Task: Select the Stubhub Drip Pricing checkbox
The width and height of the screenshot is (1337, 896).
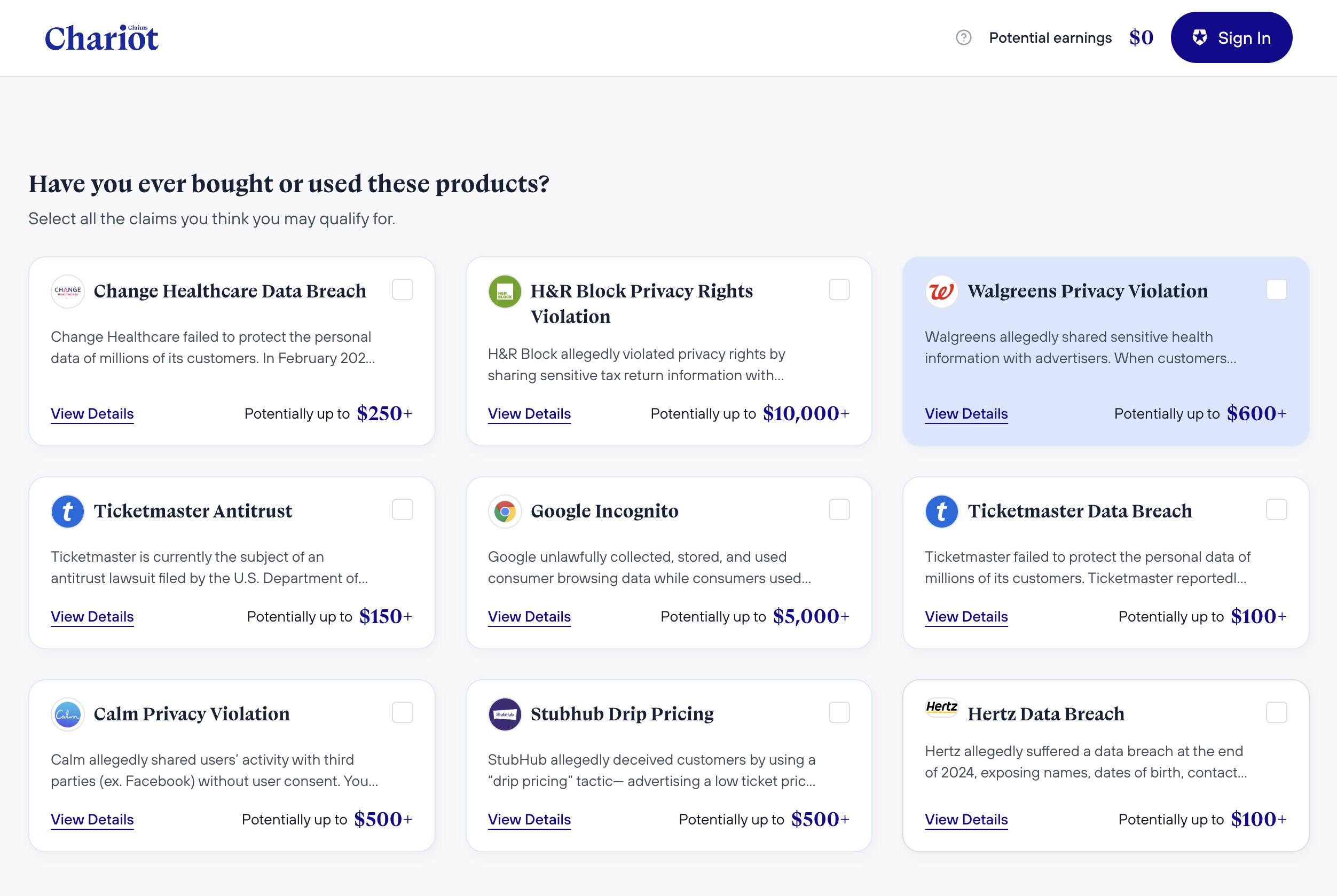Action: [x=839, y=712]
